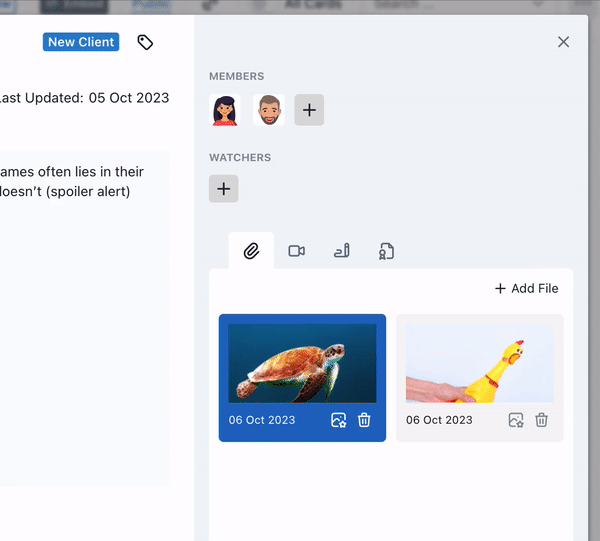
Task: Open the signature pen tab
Action: tap(341, 251)
